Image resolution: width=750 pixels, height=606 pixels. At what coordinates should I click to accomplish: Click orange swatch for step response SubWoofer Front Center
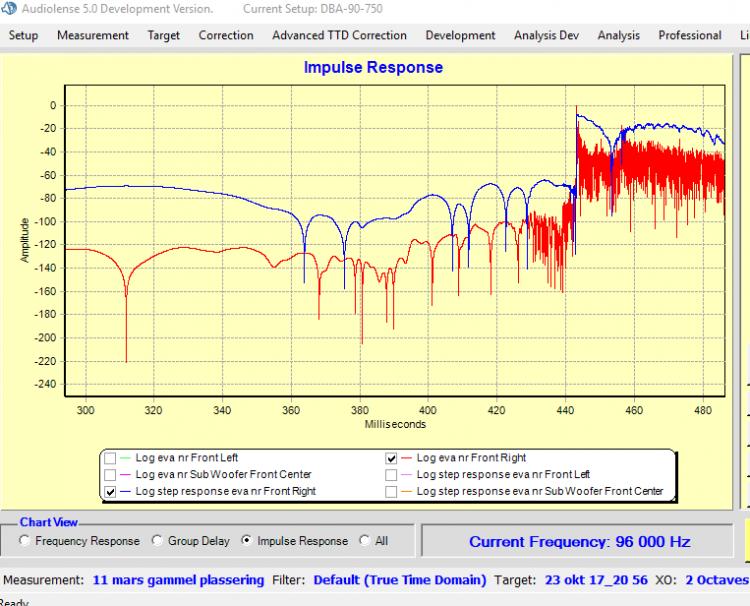pyautogui.click(x=407, y=492)
